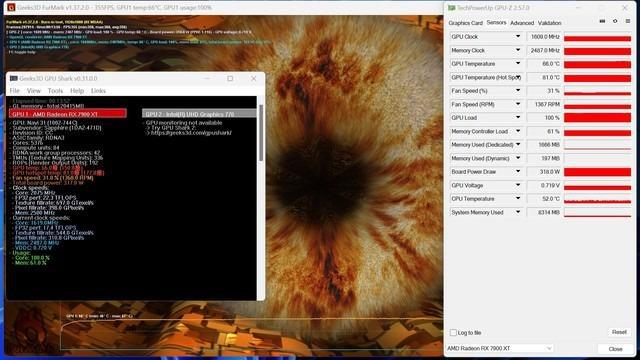This screenshot has height=360, width=640.
Task: Click the GPU-Z app icon in title bar
Action: (451, 8)
